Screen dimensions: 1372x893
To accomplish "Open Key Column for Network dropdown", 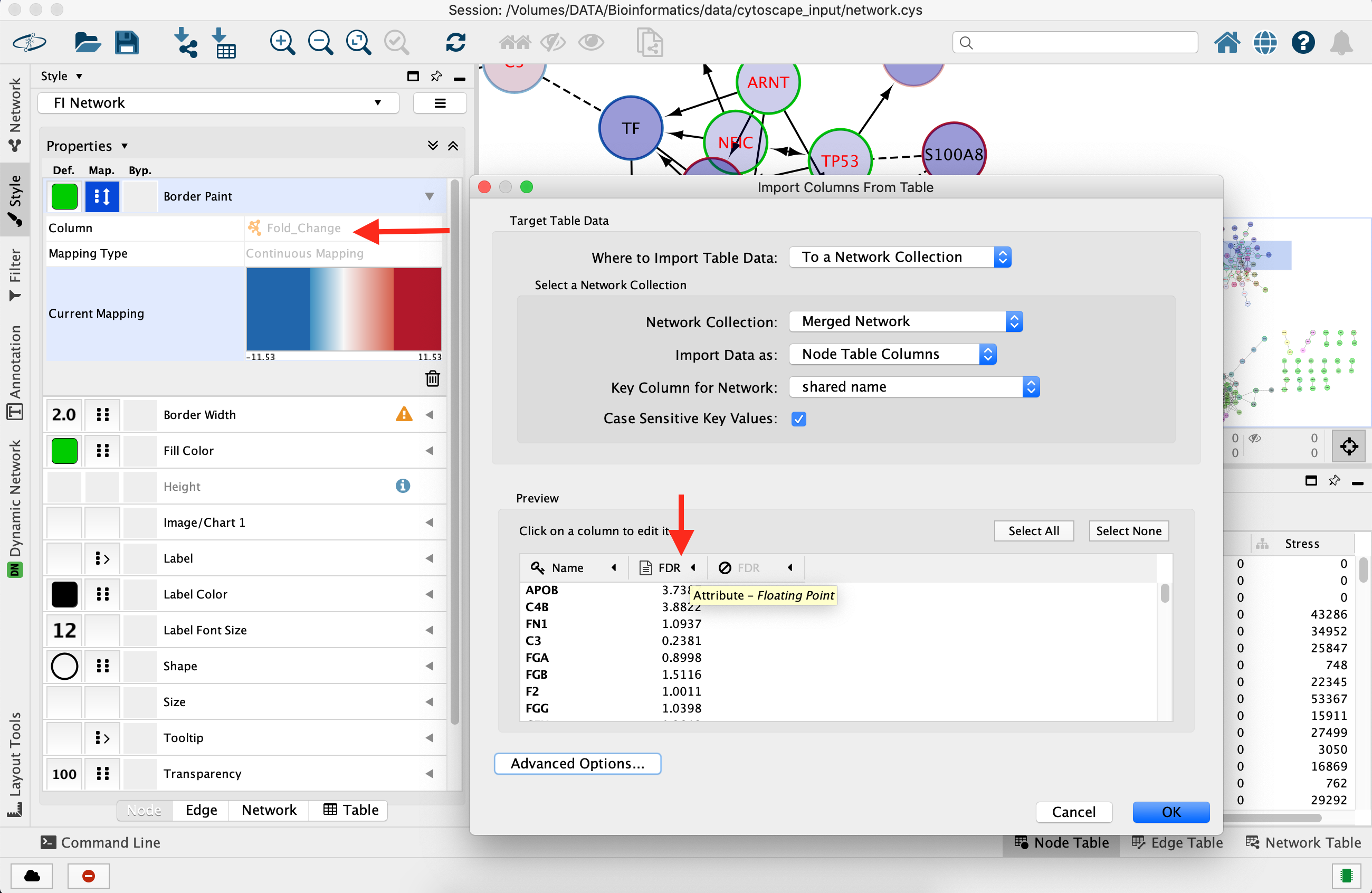I will coord(914,386).
